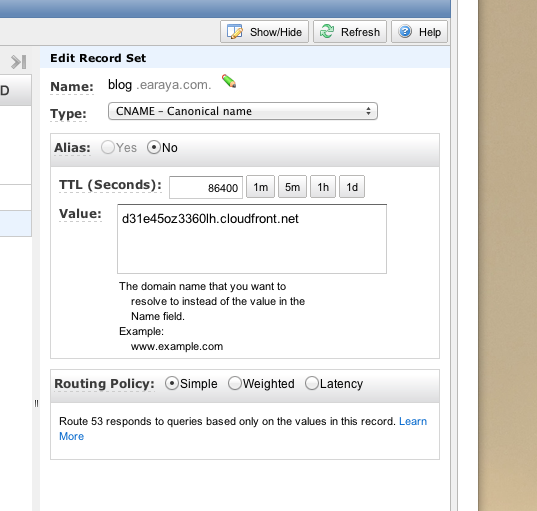
Task: Open the Type CNAME dropdown
Action: tap(243, 111)
